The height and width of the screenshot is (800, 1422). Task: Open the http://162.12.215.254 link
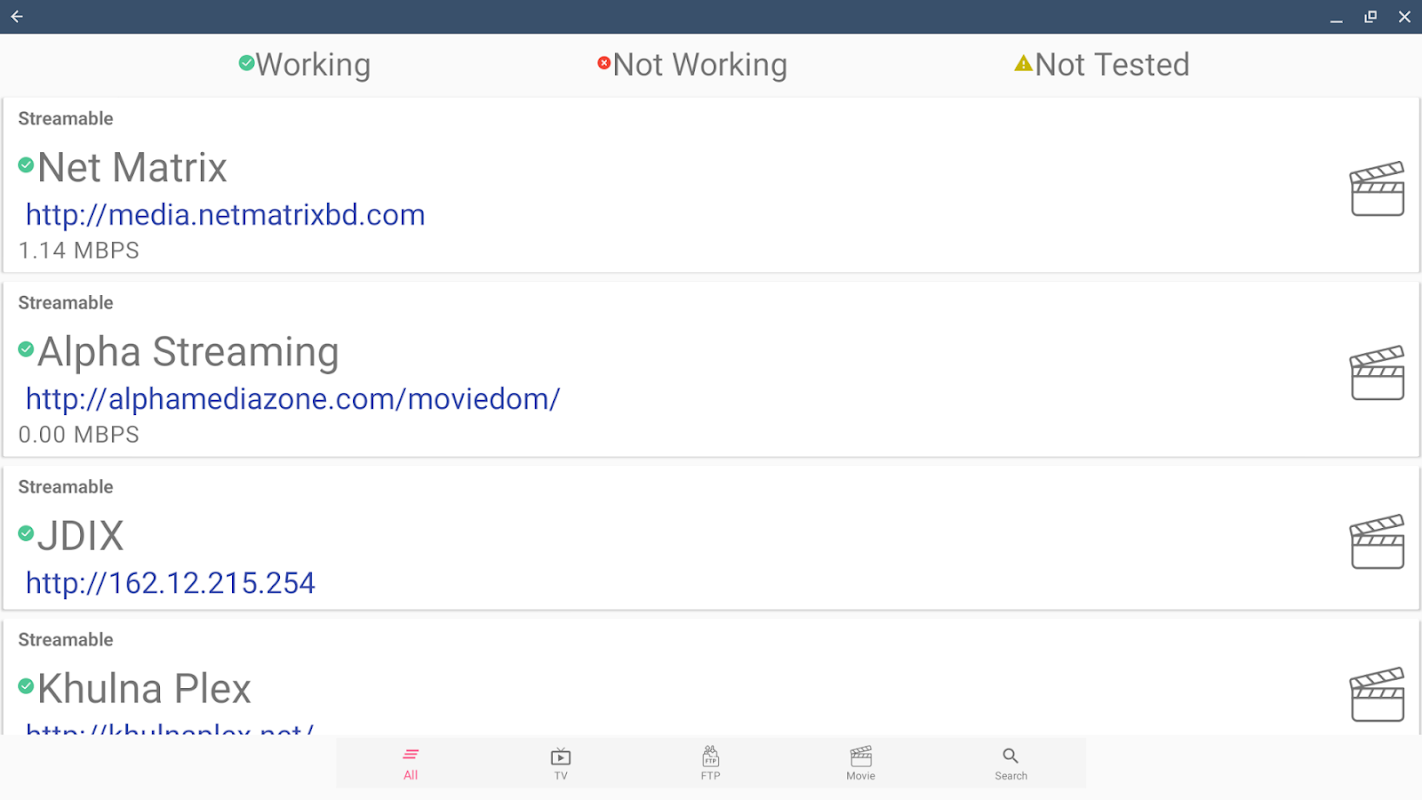171,583
